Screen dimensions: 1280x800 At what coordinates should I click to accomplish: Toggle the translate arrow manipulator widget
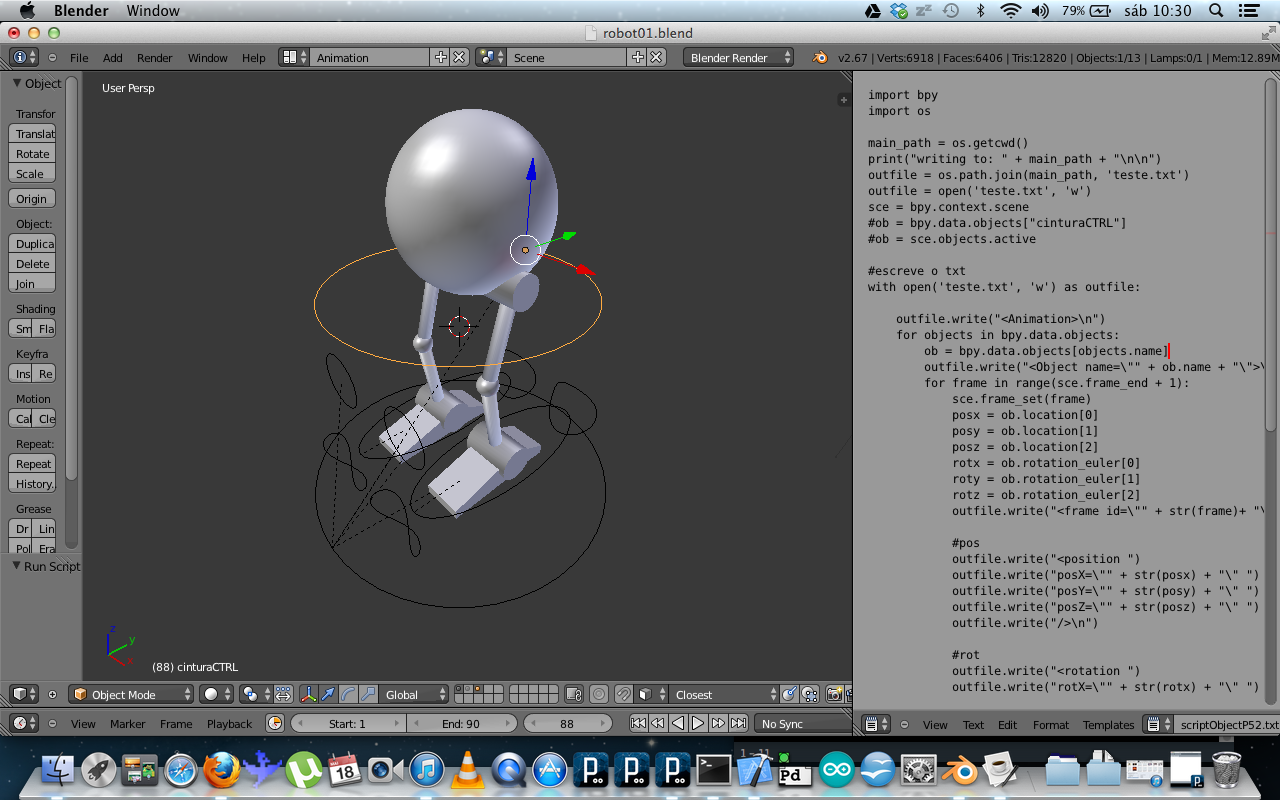click(328, 693)
